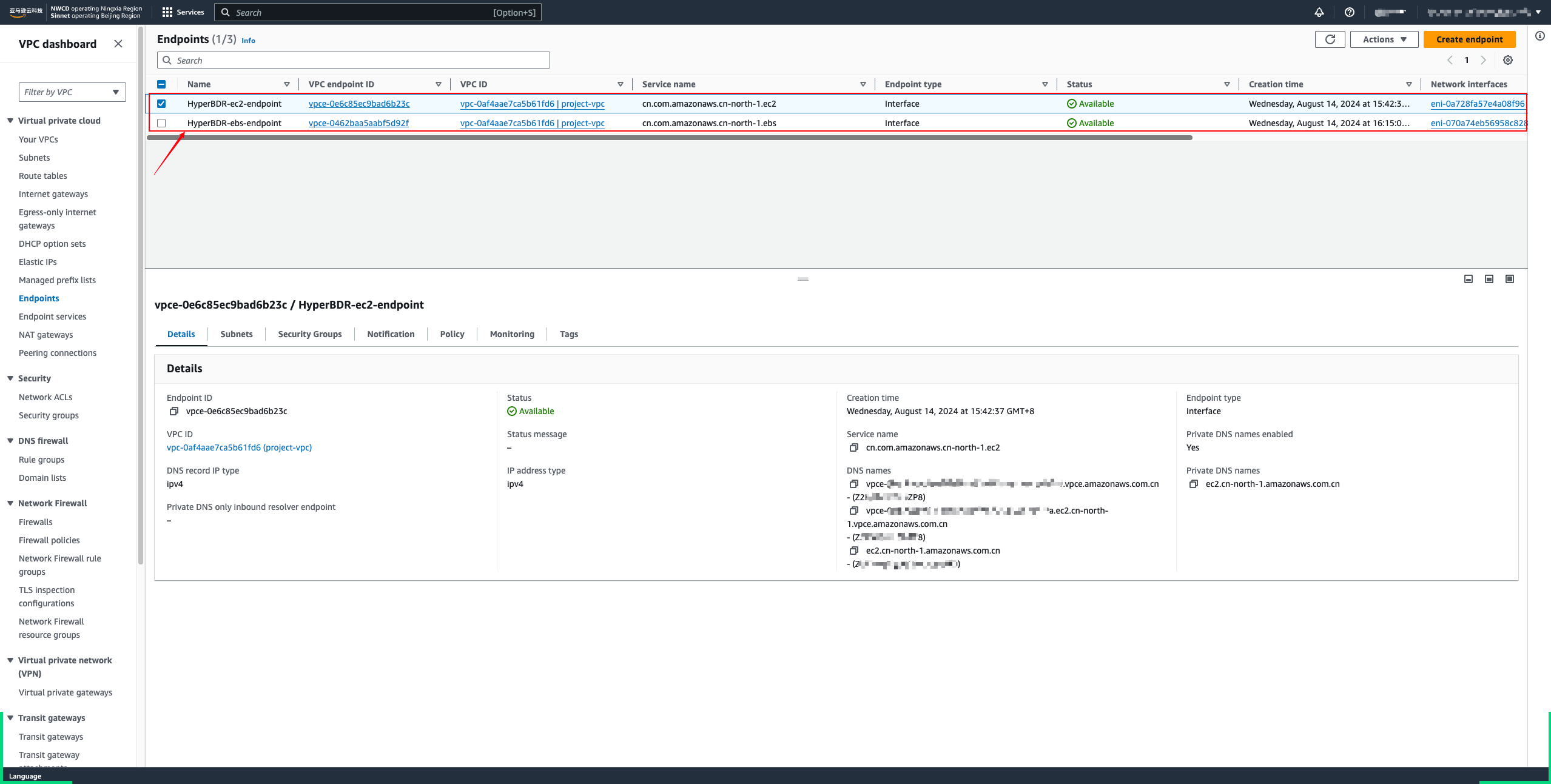This screenshot has height=784, width=1551.
Task: Uncheck the HyperBDR-ec2-endpoint row checkbox
Action: (x=161, y=104)
